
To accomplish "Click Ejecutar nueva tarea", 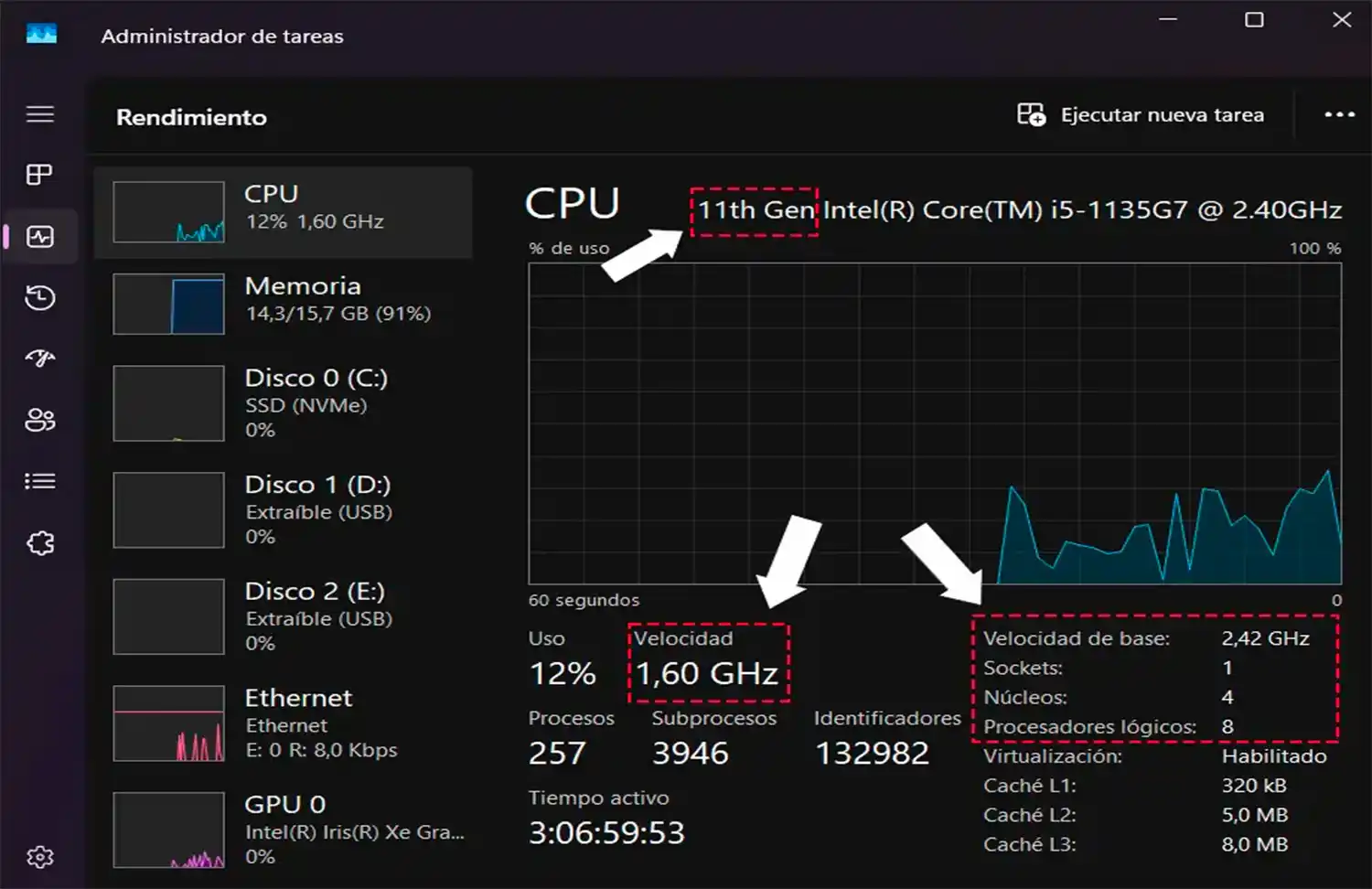I will (1162, 114).
